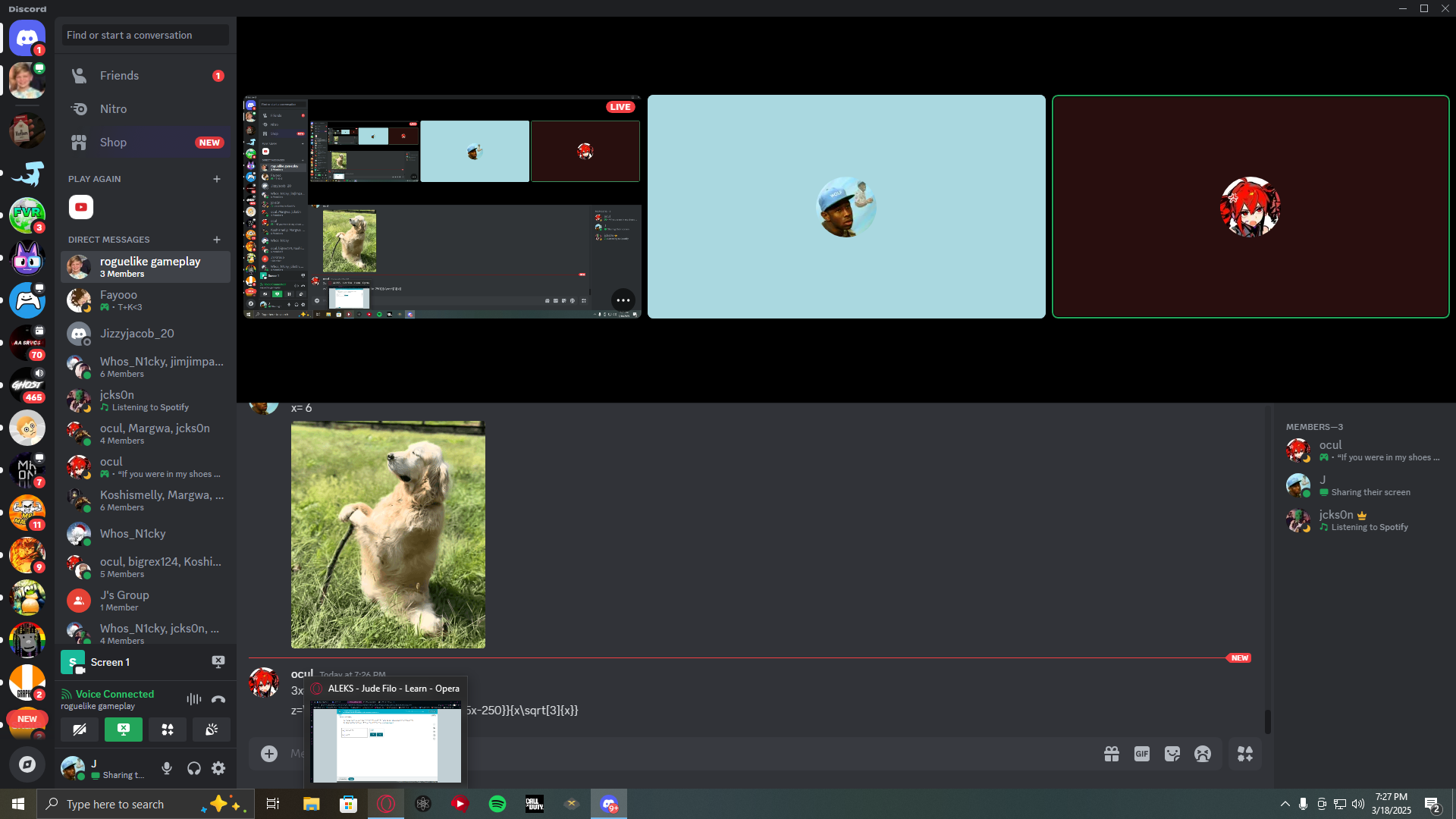
Task: Stop streaming Screen 1
Action: point(218,662)
